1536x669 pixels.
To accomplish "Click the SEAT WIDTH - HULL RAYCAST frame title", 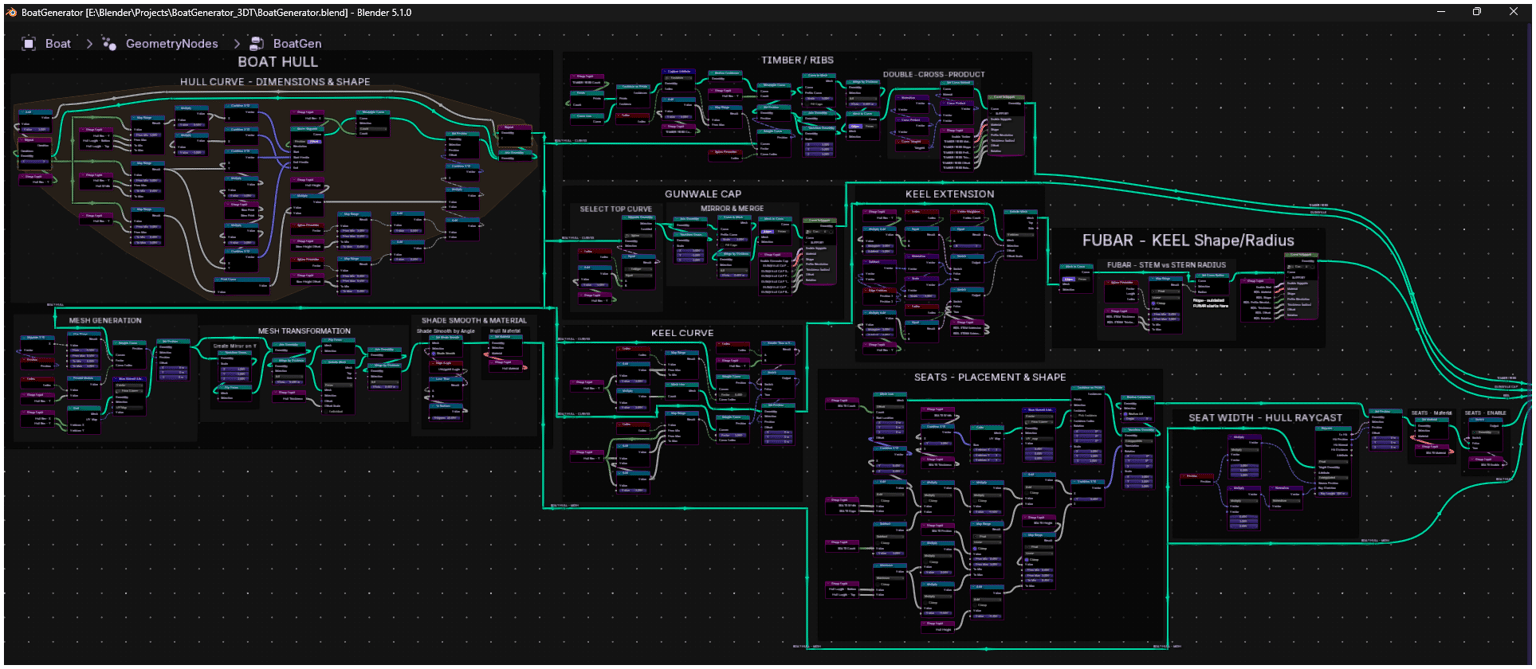I will tap(1265, 418).
